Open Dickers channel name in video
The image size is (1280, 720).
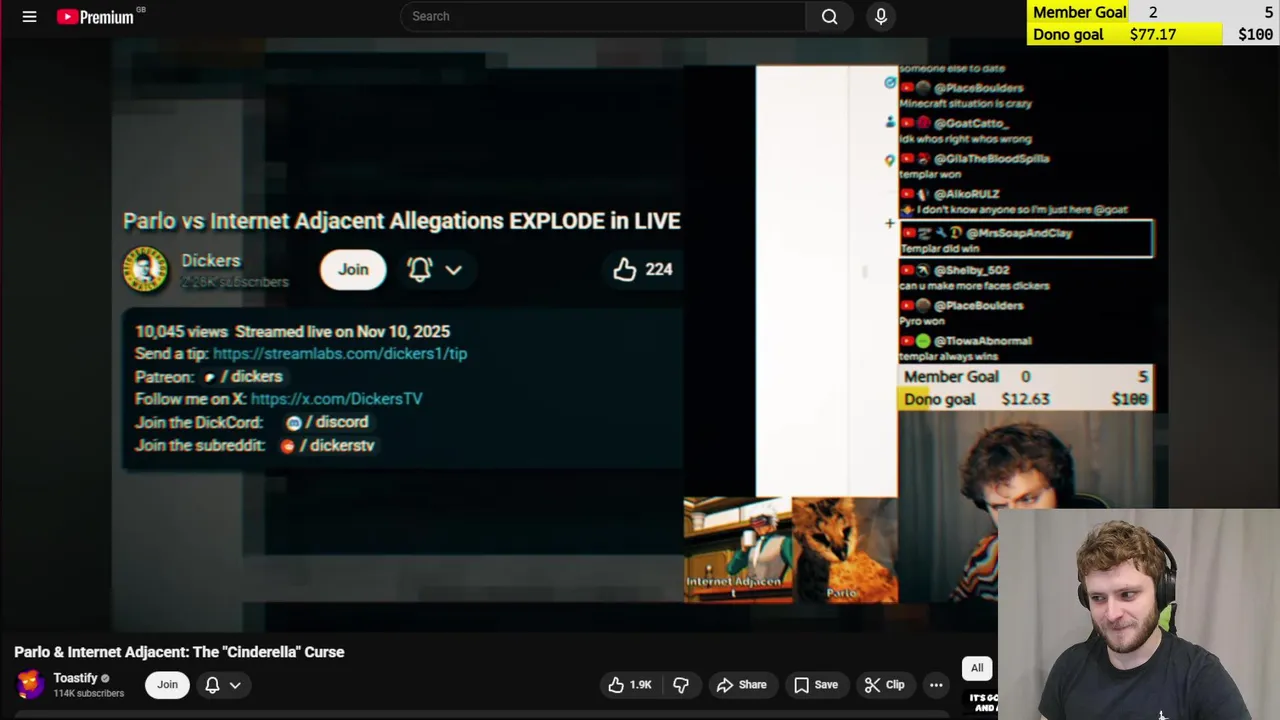coord(211,261)
